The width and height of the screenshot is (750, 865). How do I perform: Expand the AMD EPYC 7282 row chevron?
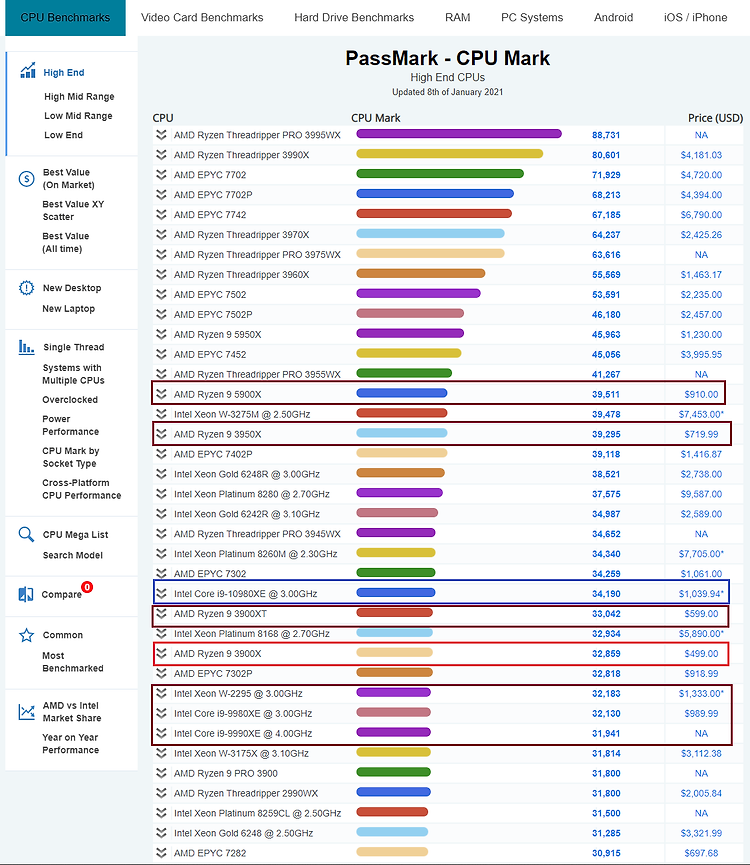tap(161, 853)
